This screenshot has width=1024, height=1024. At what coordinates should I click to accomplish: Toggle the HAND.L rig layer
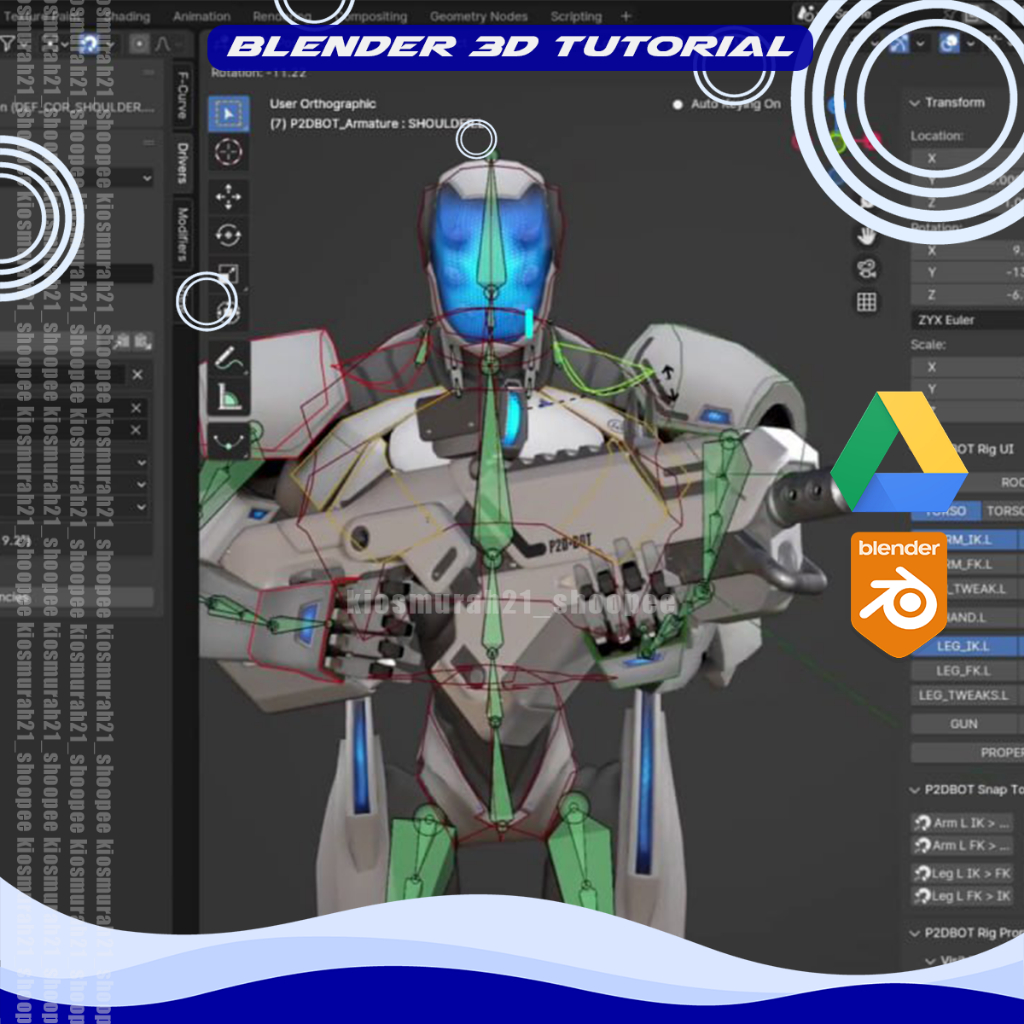point(967,617)
